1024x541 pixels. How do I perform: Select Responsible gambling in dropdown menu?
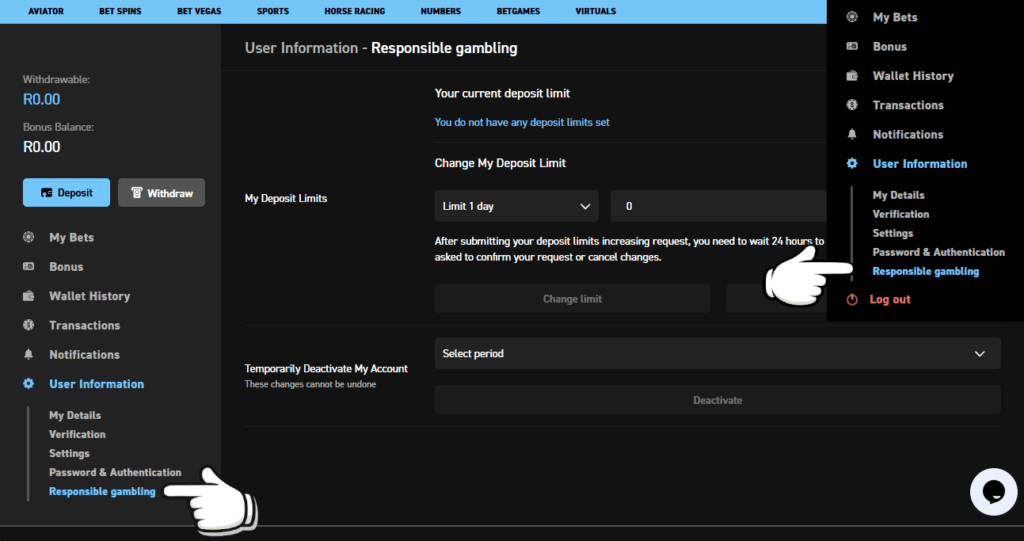point(926,271)
